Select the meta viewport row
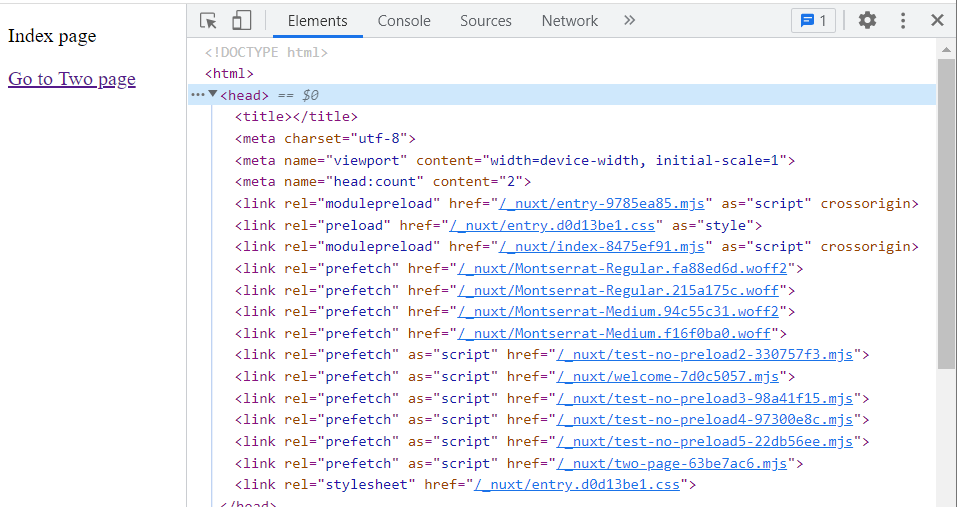This screenshot has height=507, width=957. coord(515,160)
